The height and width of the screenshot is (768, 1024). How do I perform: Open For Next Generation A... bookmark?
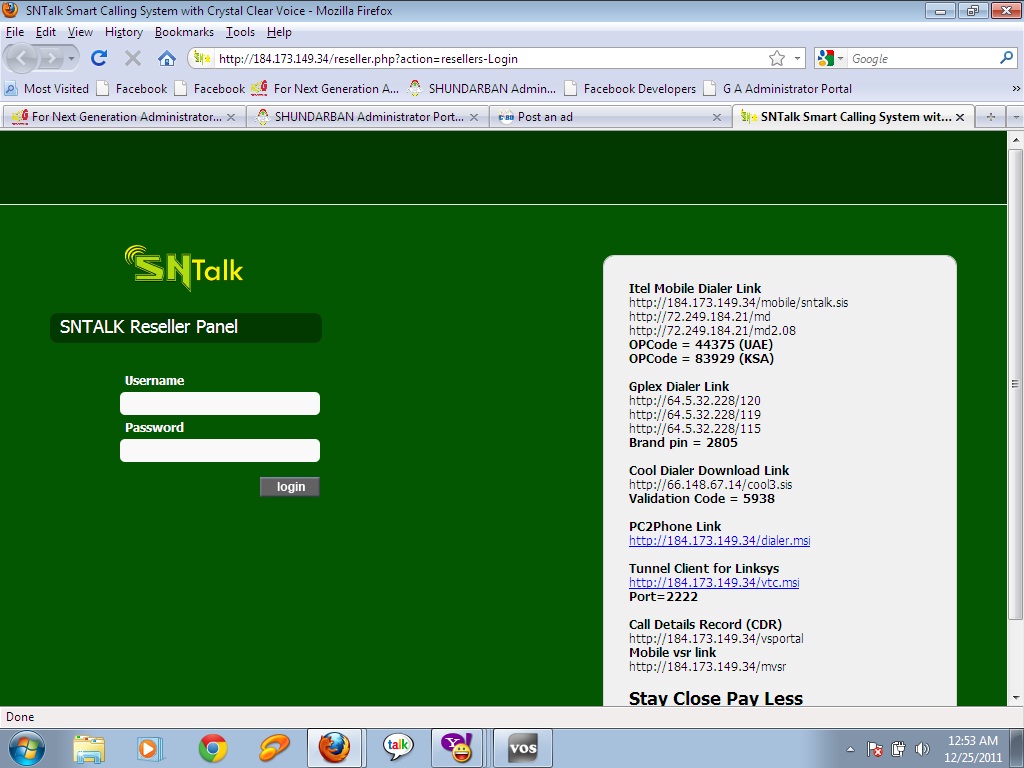point(325,88)
